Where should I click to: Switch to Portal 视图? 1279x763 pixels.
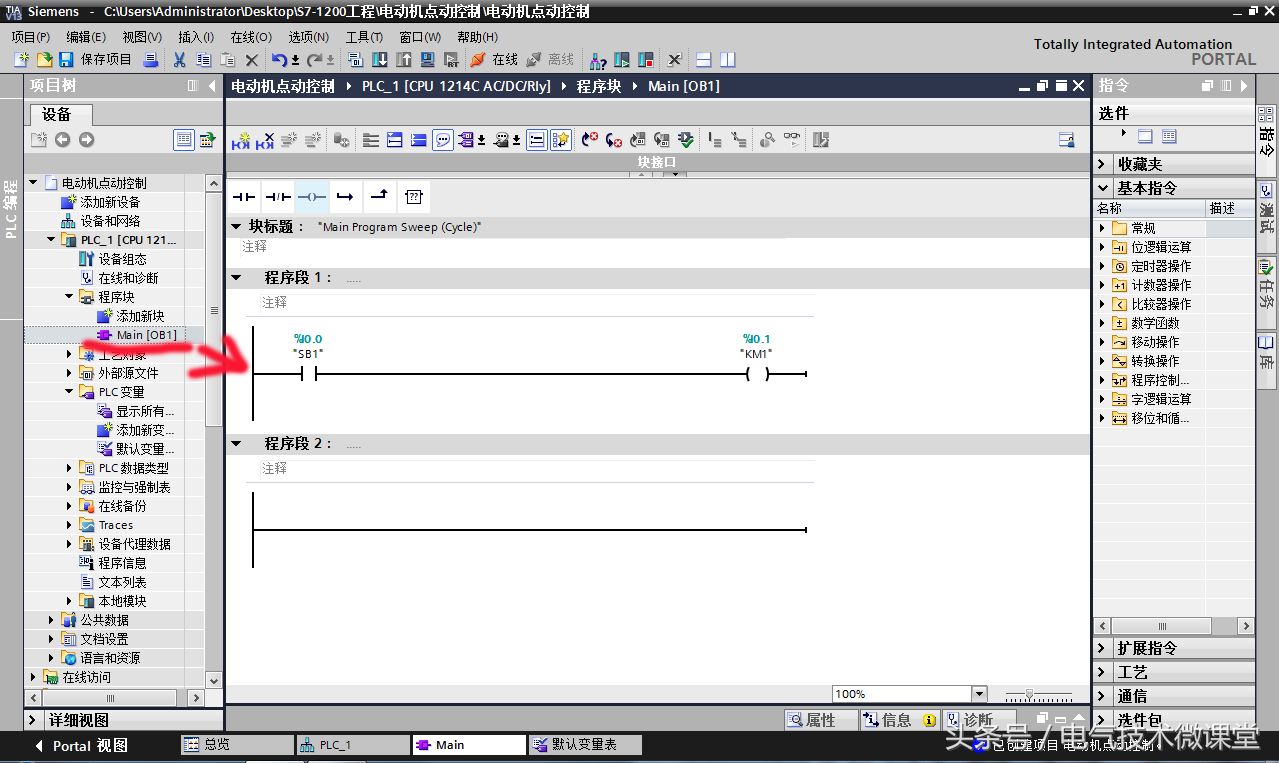coord(82,746)
